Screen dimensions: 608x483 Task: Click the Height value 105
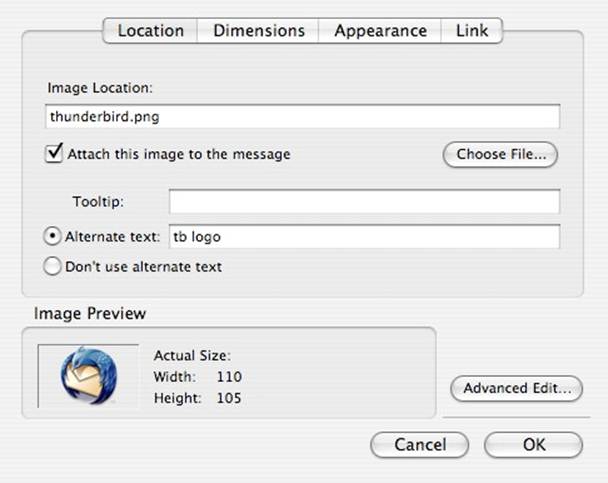coord(229,398)
